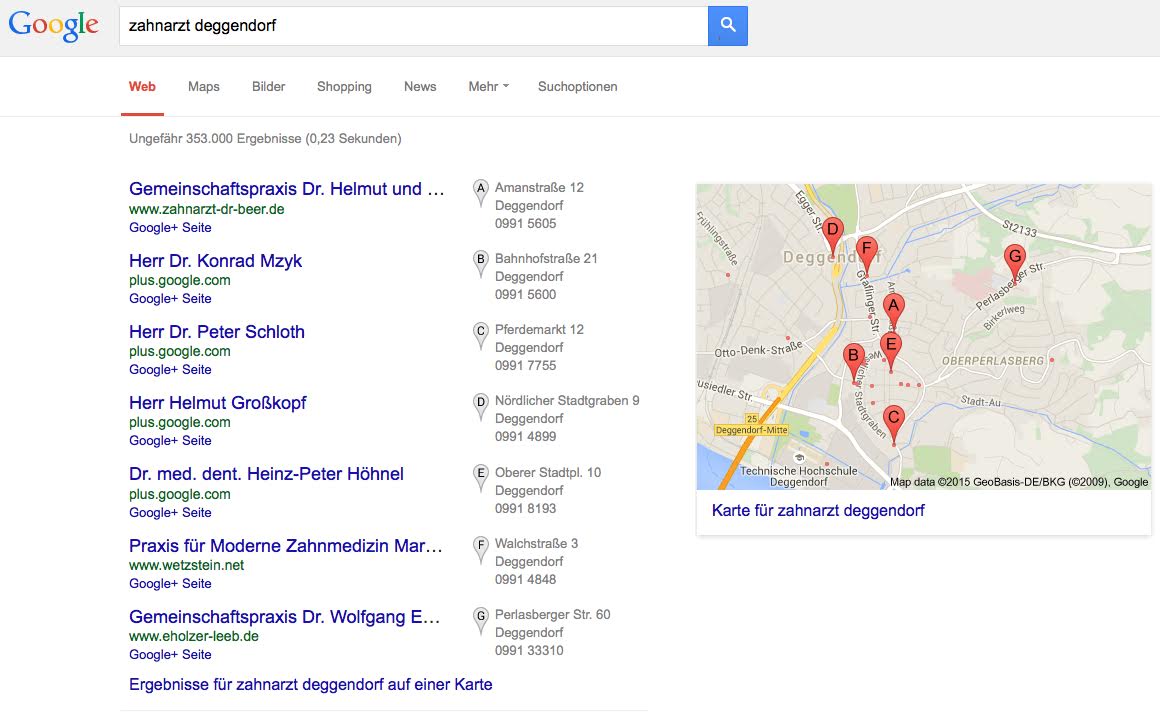Switch to the Web tab
The width and height of the screenshot is (1160, 720).
click(142, 87)
